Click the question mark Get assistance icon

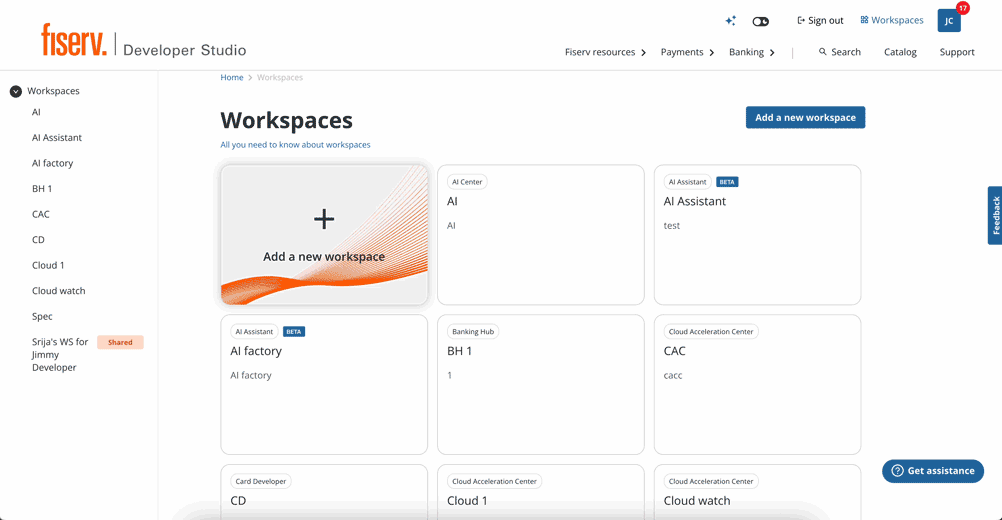click(x=897, y=471)
